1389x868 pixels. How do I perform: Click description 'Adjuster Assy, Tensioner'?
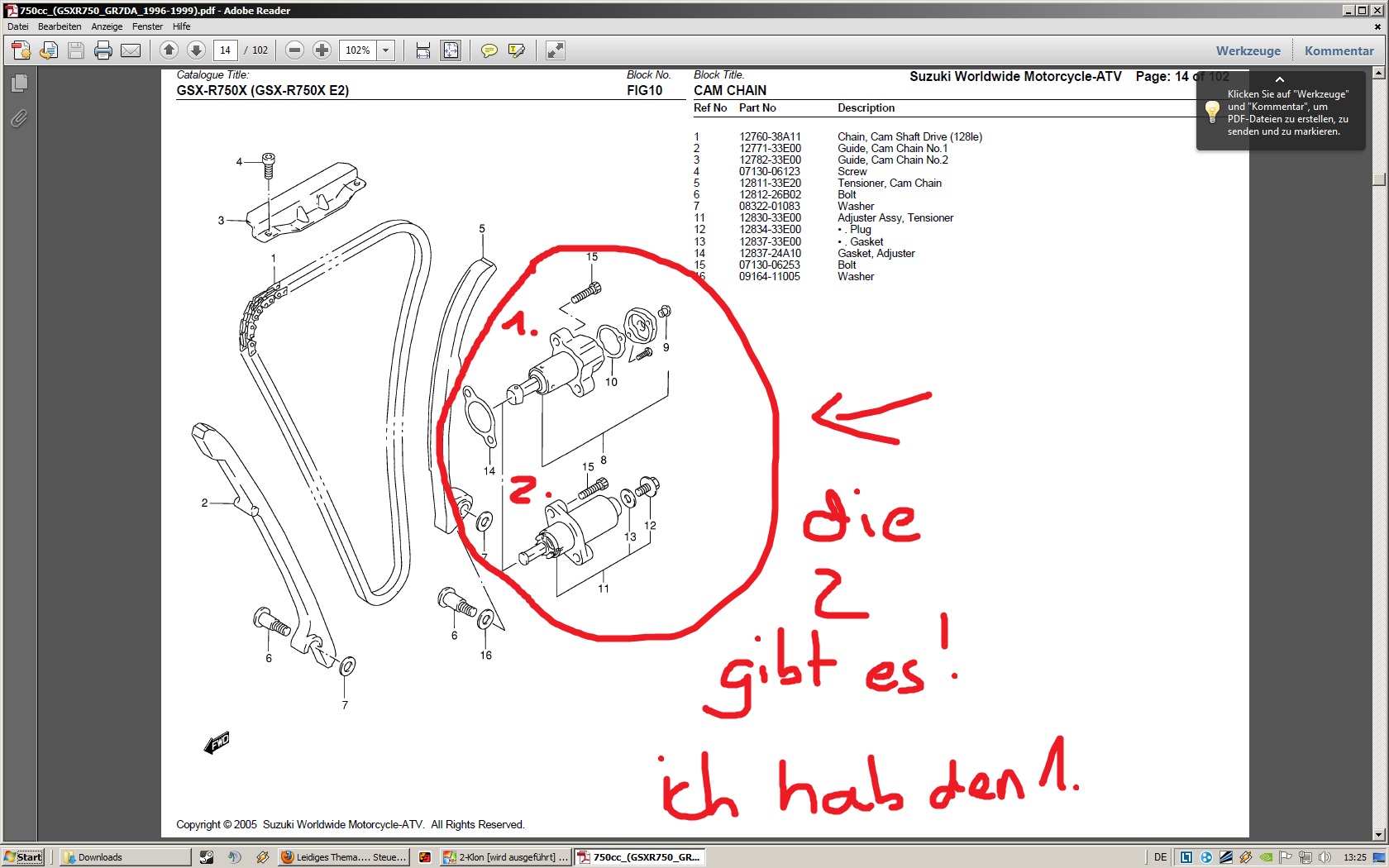coord(895,218)
